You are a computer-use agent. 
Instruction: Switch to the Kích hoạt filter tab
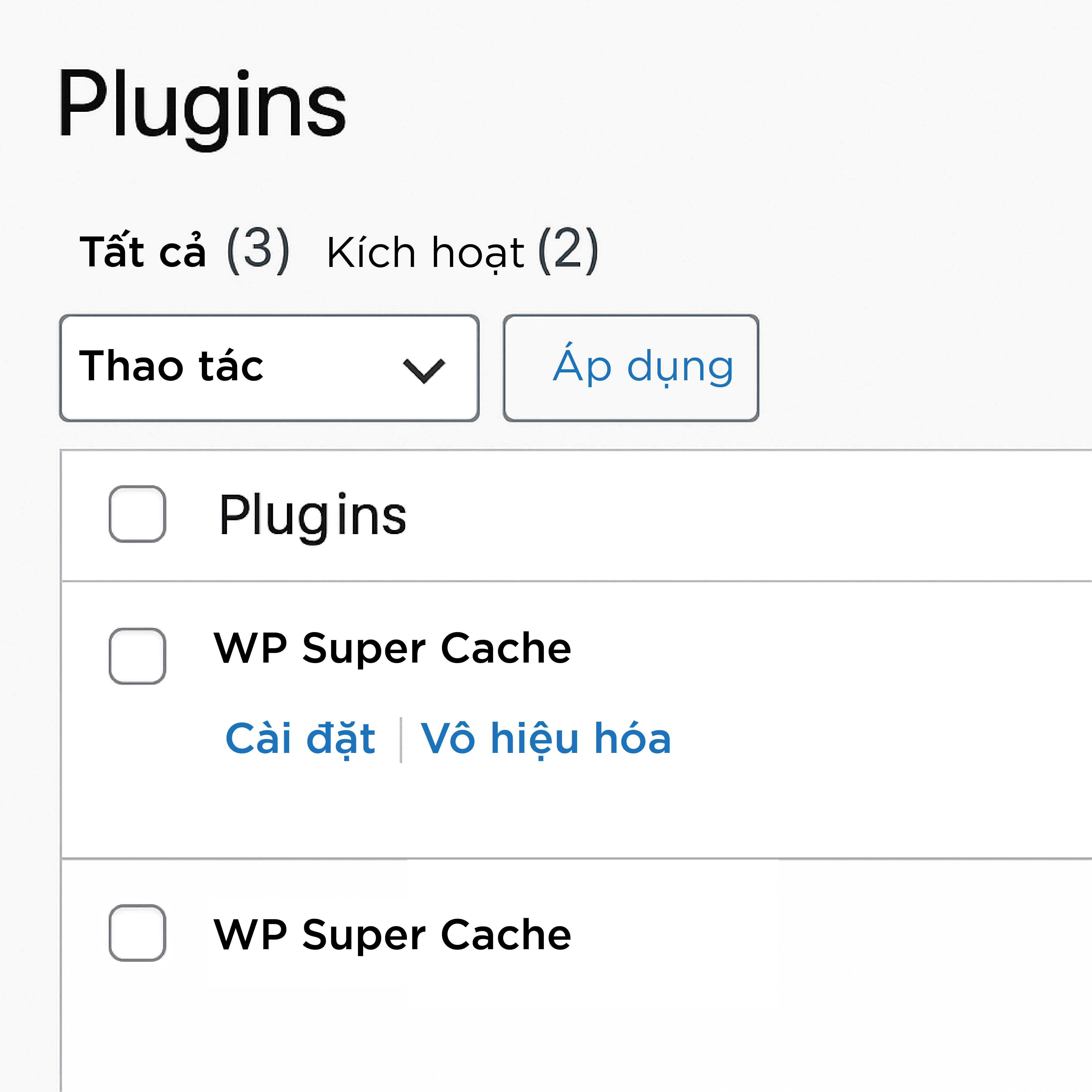(425, 252)
